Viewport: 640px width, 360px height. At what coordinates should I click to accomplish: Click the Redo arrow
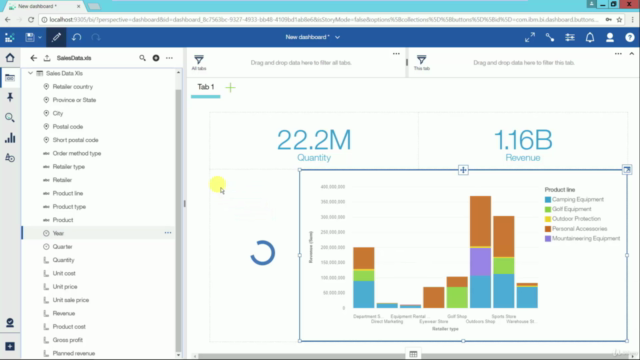click(96, 38)
